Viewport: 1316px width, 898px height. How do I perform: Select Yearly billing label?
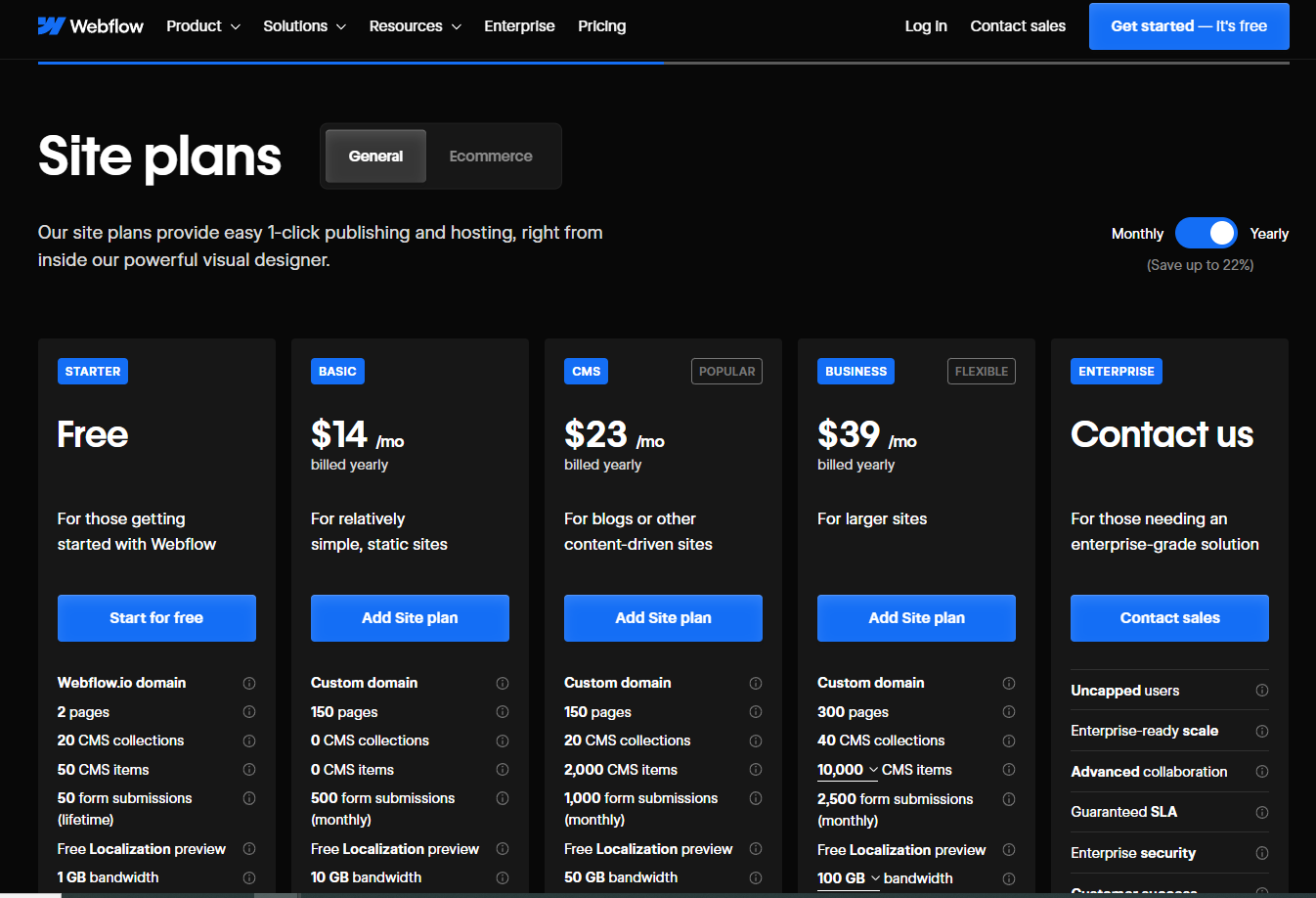[1269, 234]
